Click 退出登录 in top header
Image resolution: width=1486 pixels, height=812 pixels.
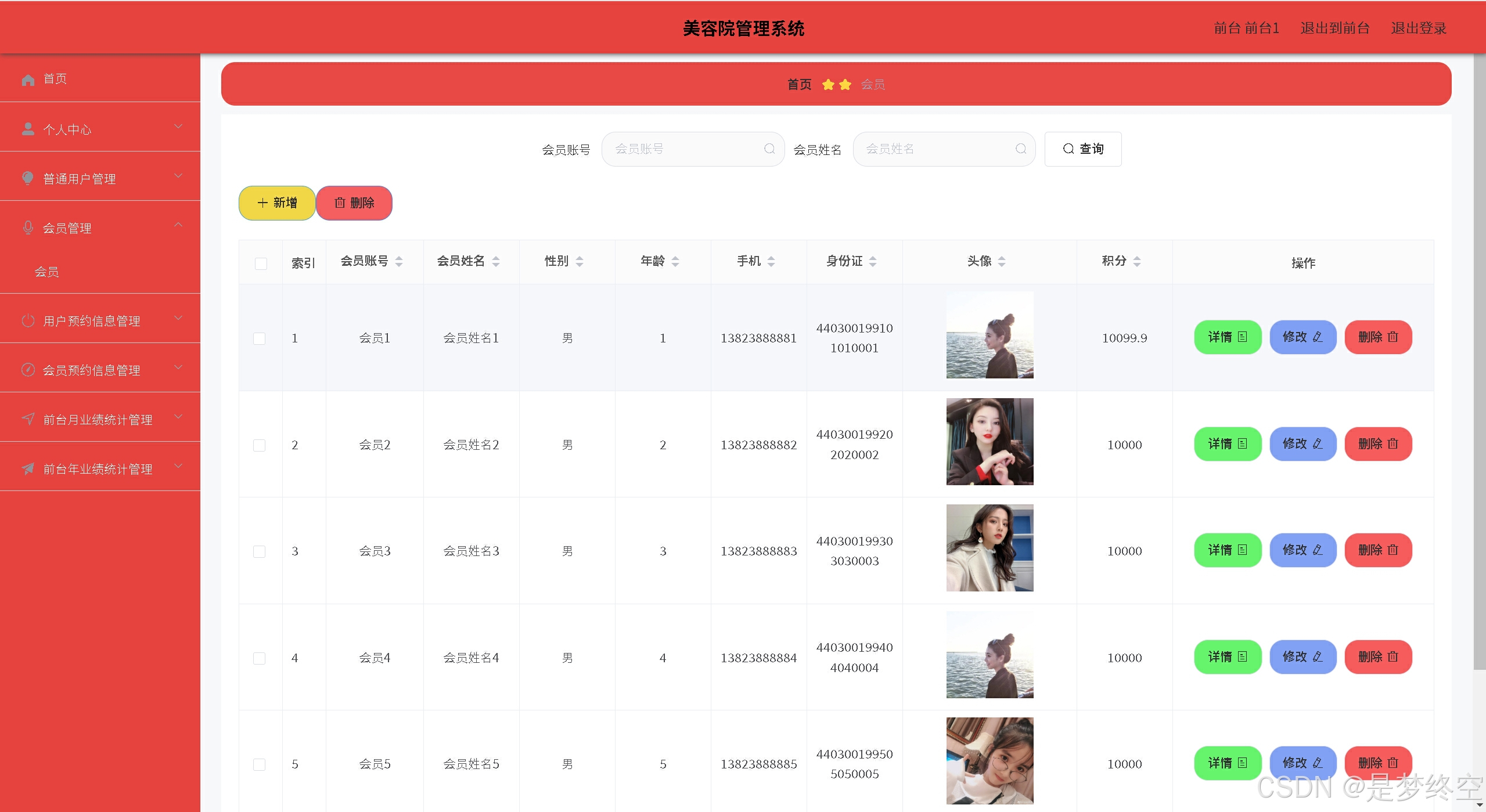click(1418, 28)
